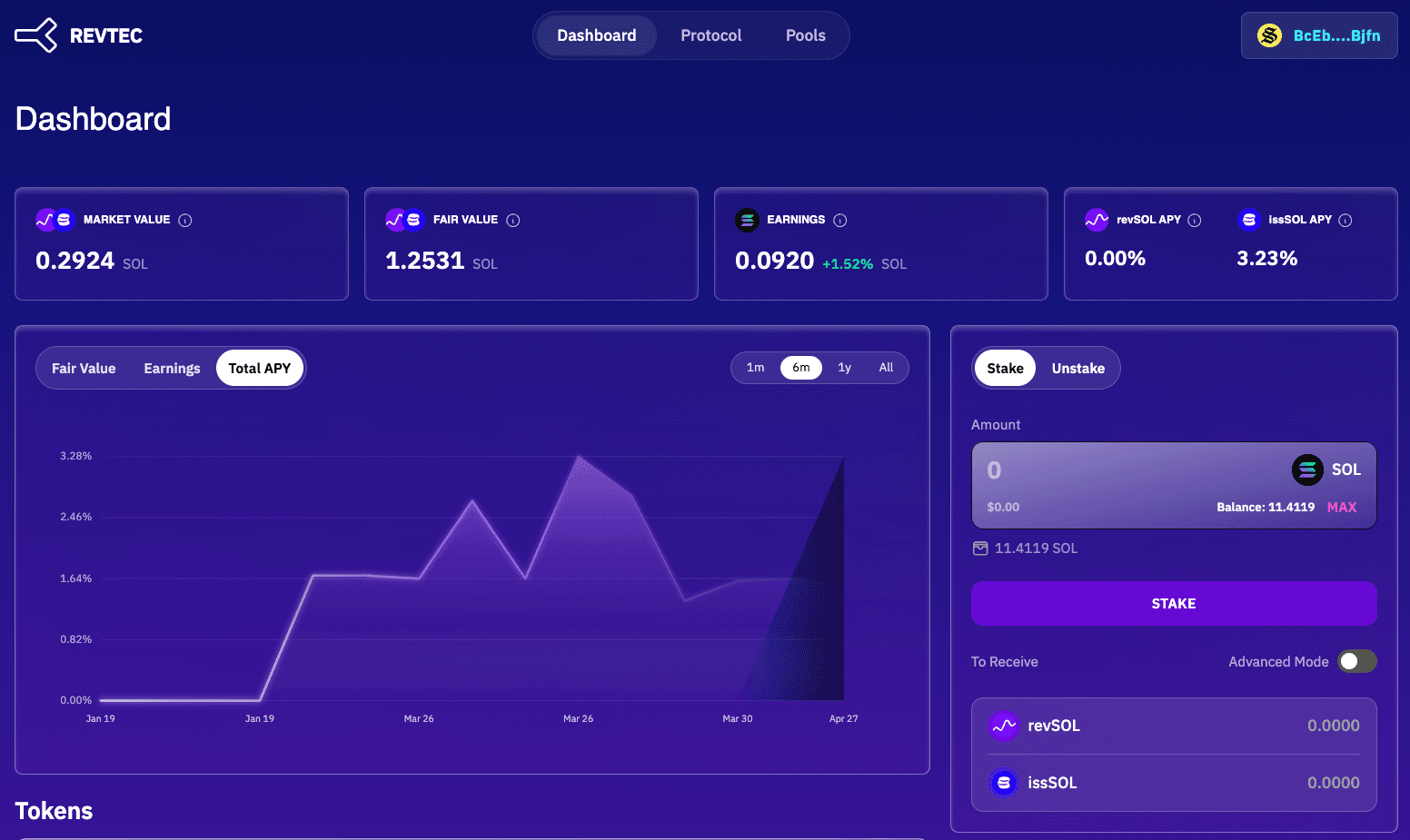The width and height of the screenshot is (1410, 840).
Task: Click the REVTEC logo icon
Action: point(36,35)
